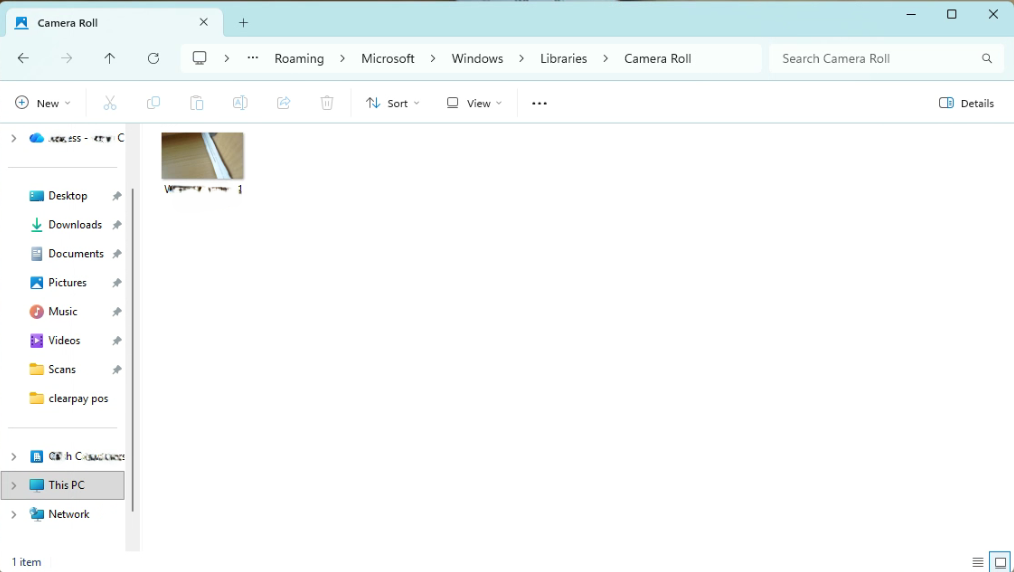Image resolution: width=1014 pixels, height=572 pixels.
Task: Click the pin beside Scans
Action: point(116,370)
